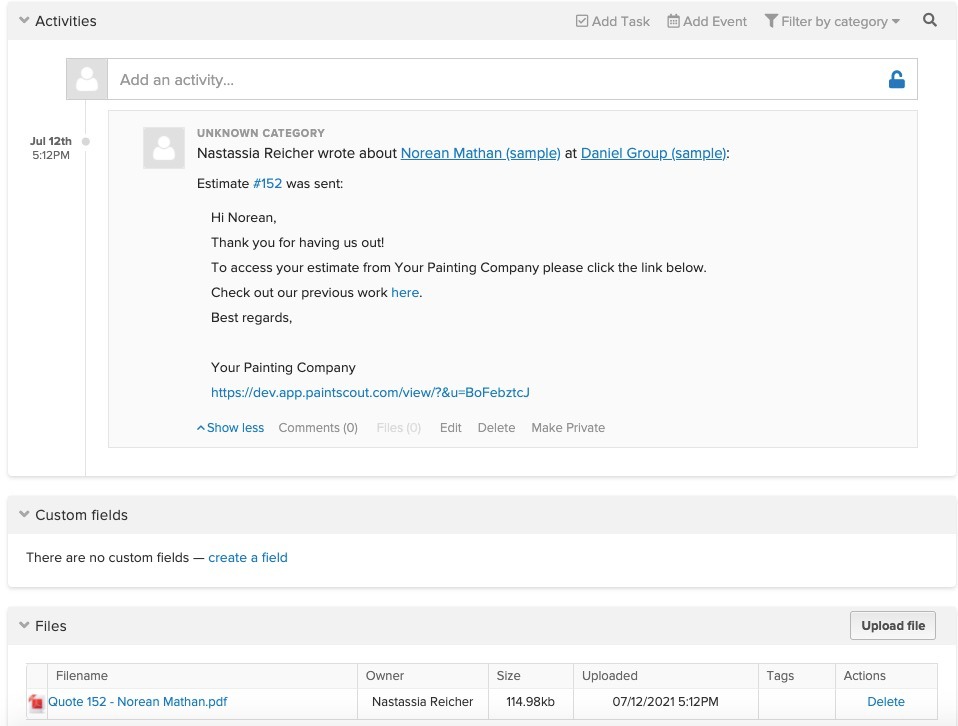Toggle the privacy lock icon in activity box
This screenshot has height=726, width=958.
click(896, 79)
